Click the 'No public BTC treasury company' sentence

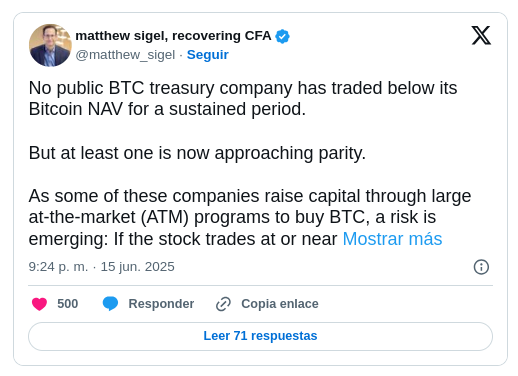(243, 98)
